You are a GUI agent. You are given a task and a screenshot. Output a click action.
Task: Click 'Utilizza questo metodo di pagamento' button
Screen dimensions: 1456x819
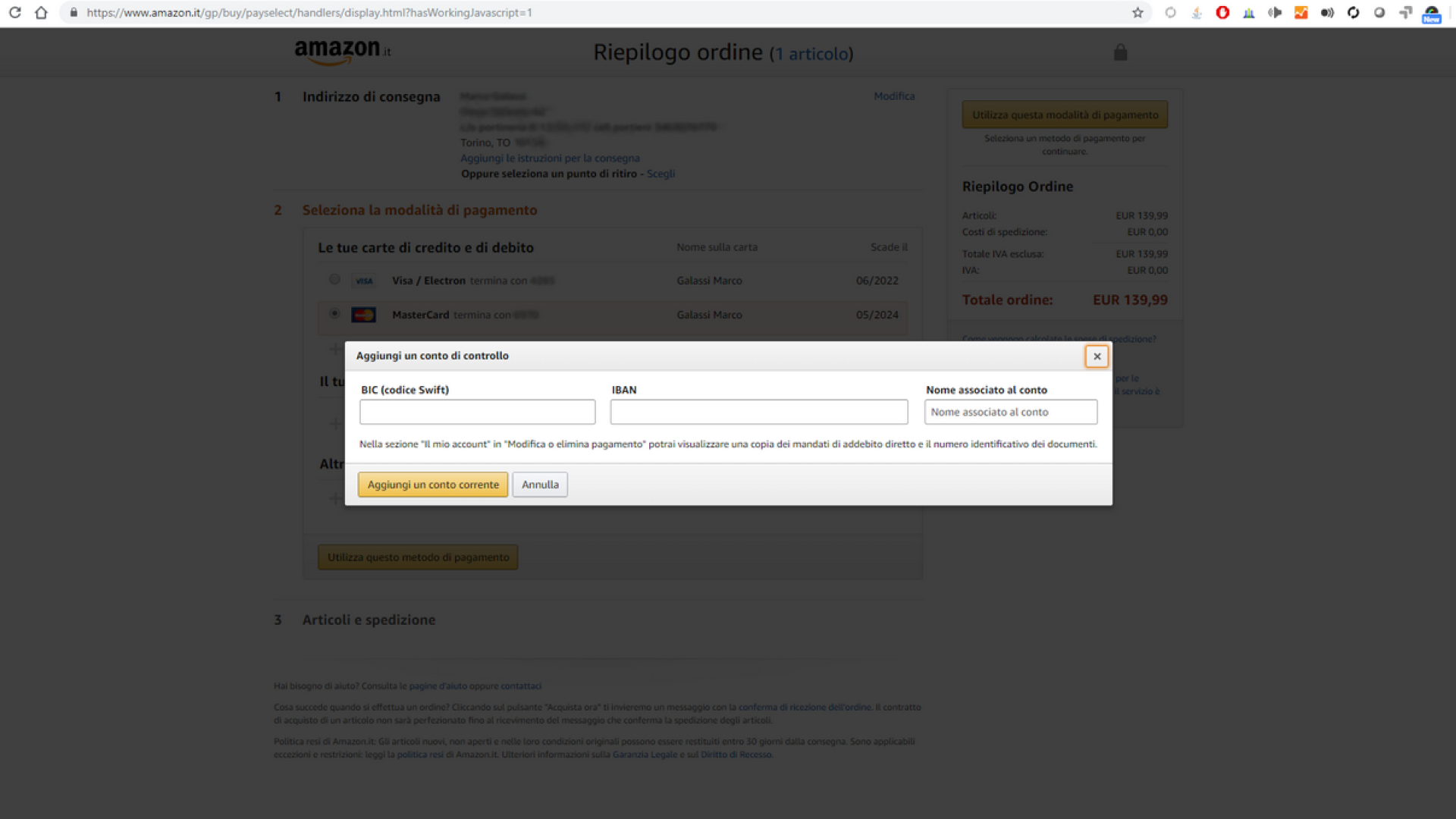click(418, 557)
